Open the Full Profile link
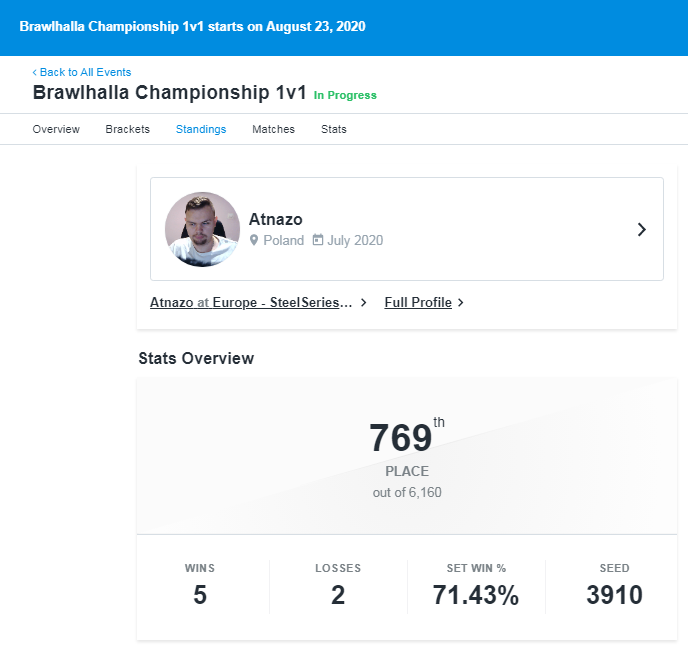The image size is (688, 646). tap(418, 302)
